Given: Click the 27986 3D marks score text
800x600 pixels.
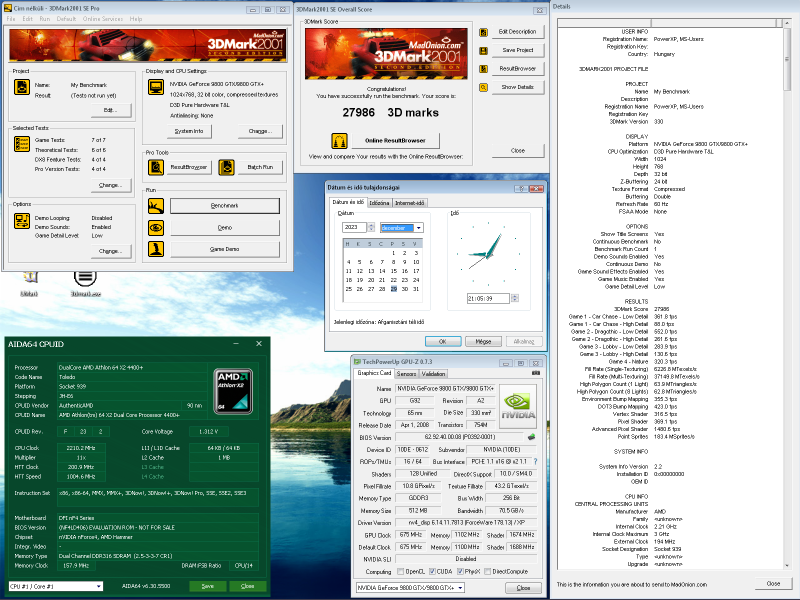Looking at the screenshot, I should [390, 112].
